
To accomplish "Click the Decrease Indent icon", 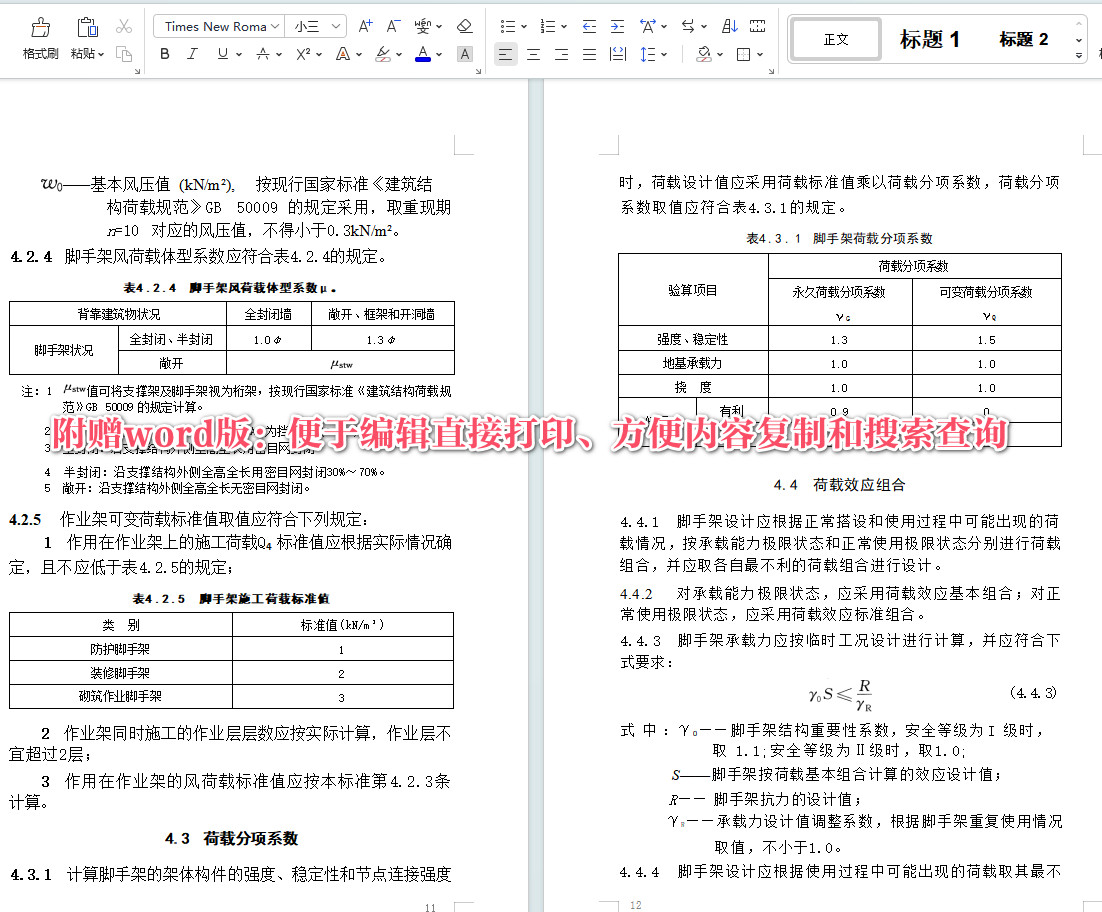I will pos(591,26).
